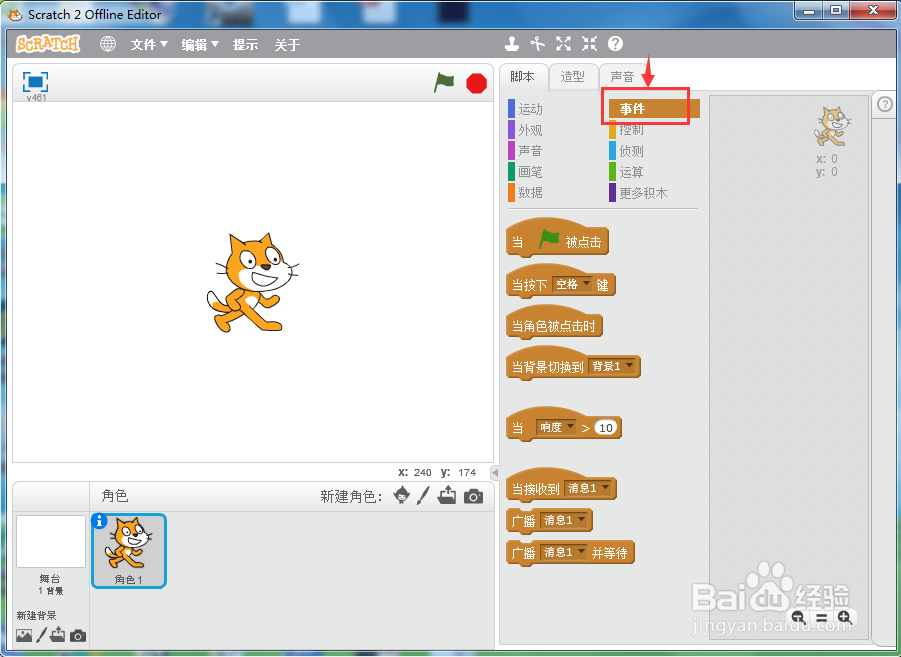Zoom out the scripts area
901x657 pixels.
(x=798, y=617)
